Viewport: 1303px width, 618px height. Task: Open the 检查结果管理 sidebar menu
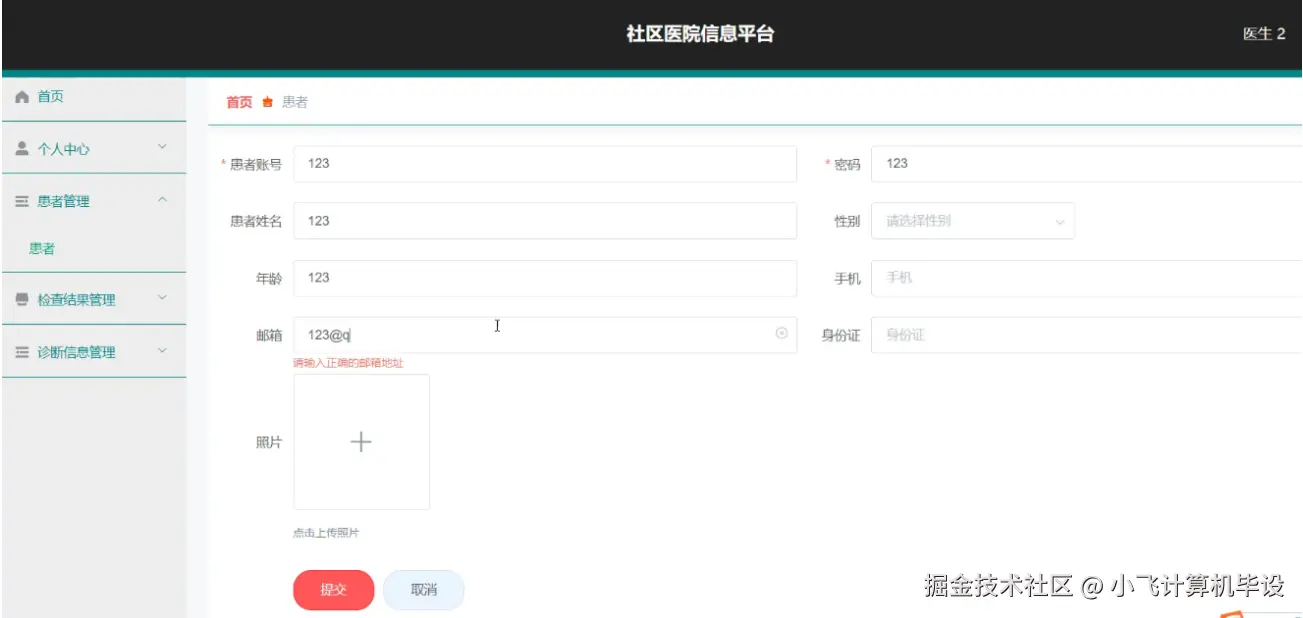[94, 299]
